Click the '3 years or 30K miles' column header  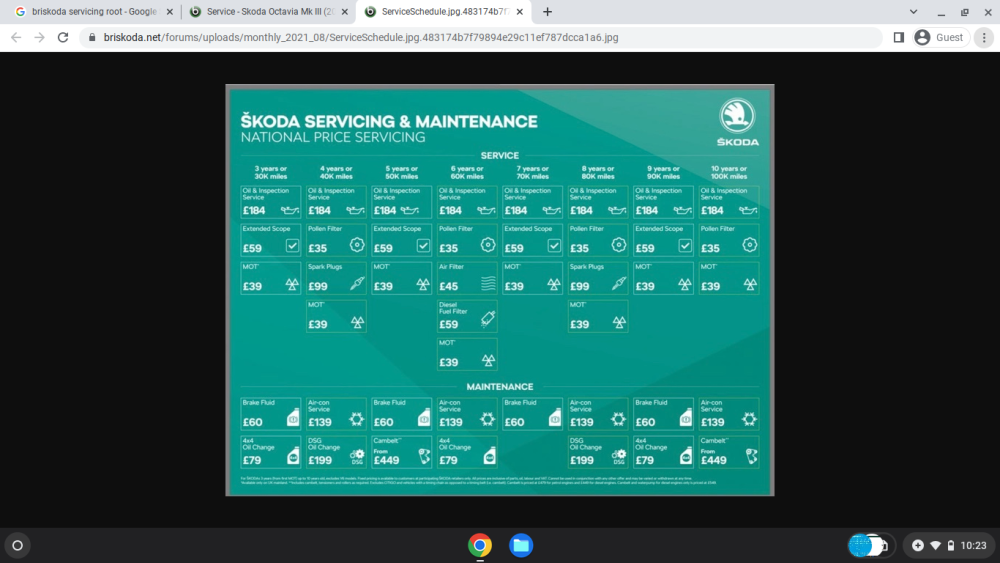click(270, 172)
